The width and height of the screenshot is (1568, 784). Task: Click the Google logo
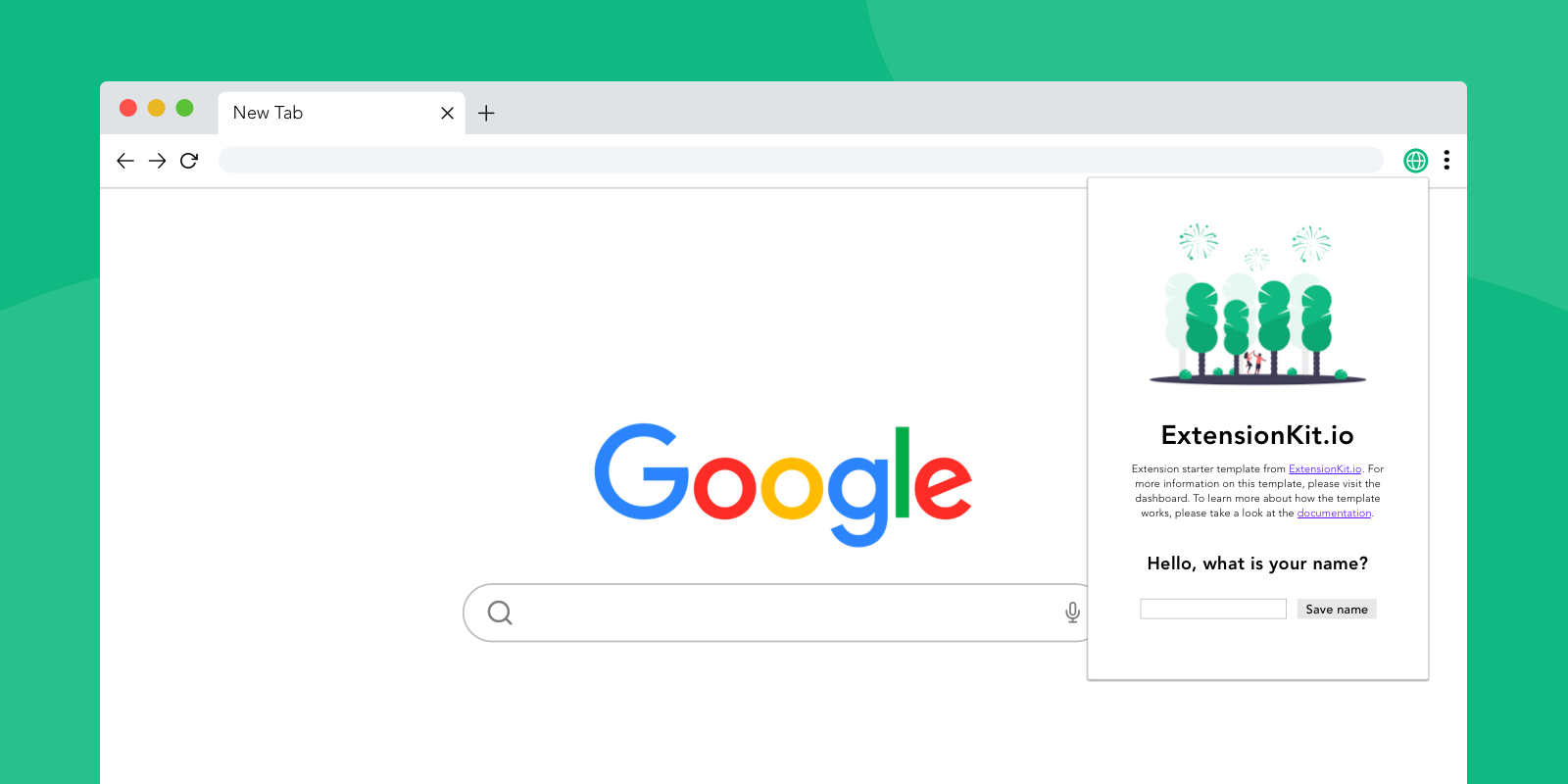click(783, 484)
